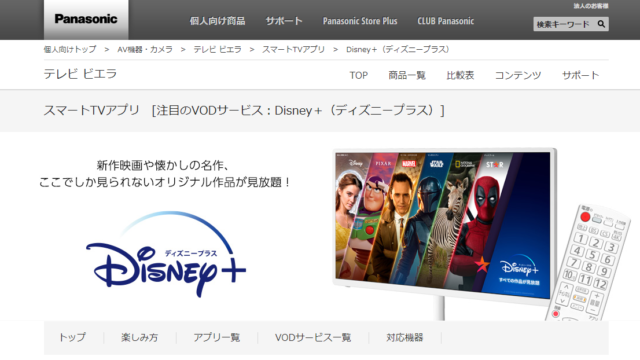
Task: Open the トップ tab in the app menu
Action: coord(72,338)
